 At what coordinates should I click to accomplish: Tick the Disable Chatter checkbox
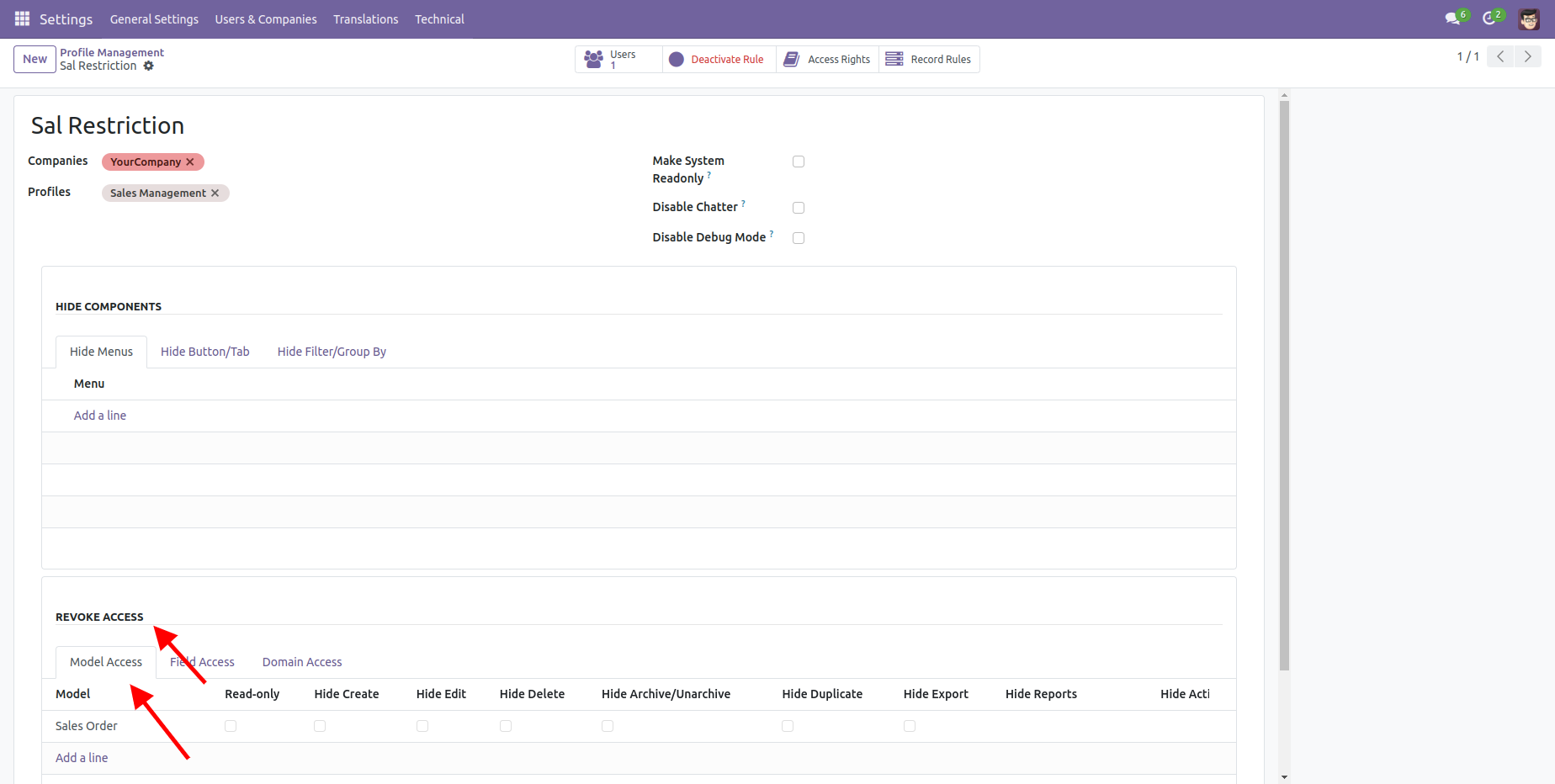coord(799,208)
